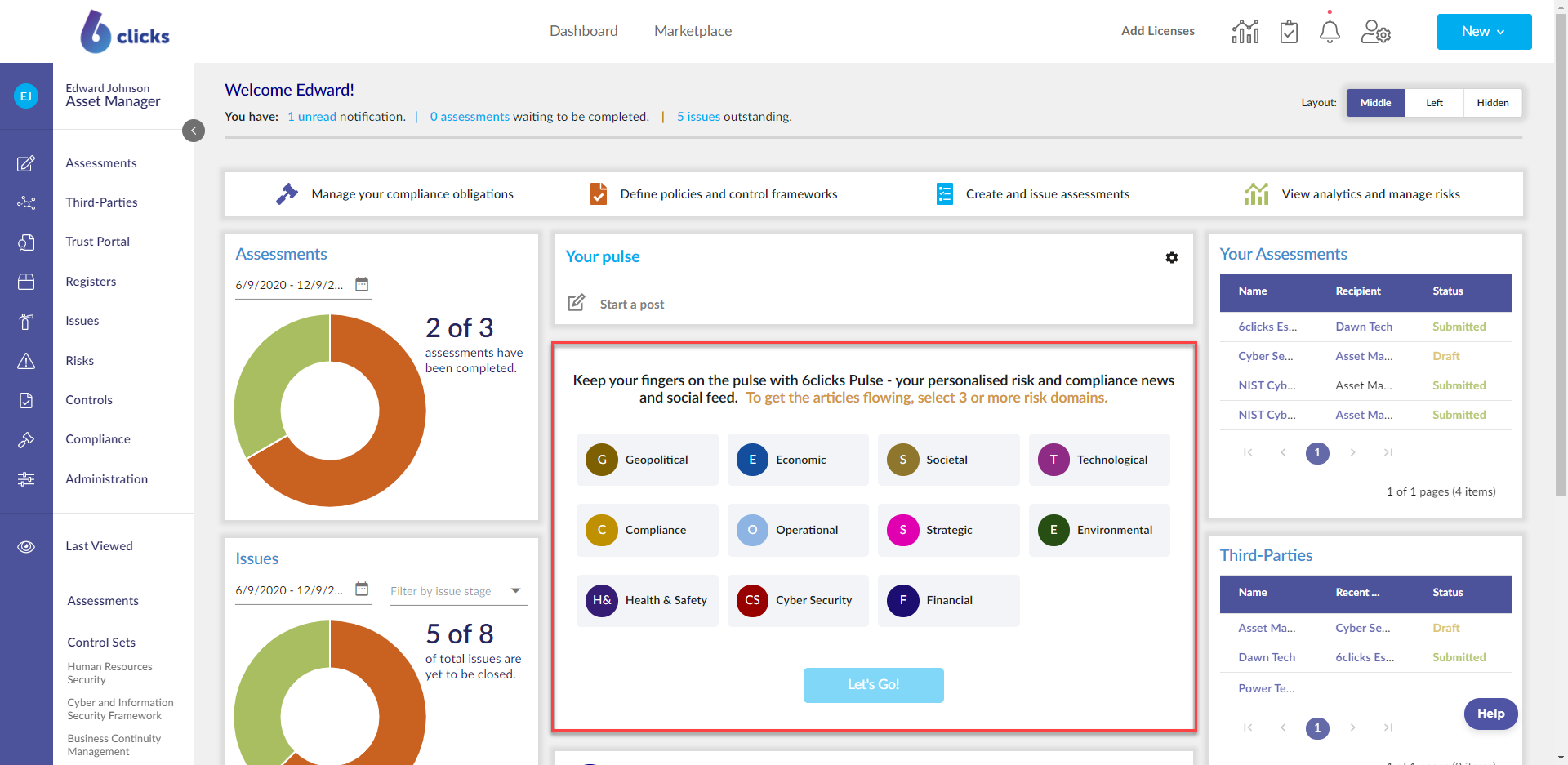This screenshot has width=1568, height=765.
Task: Toggle the Compliance risk domain chip
Action: 648,530
